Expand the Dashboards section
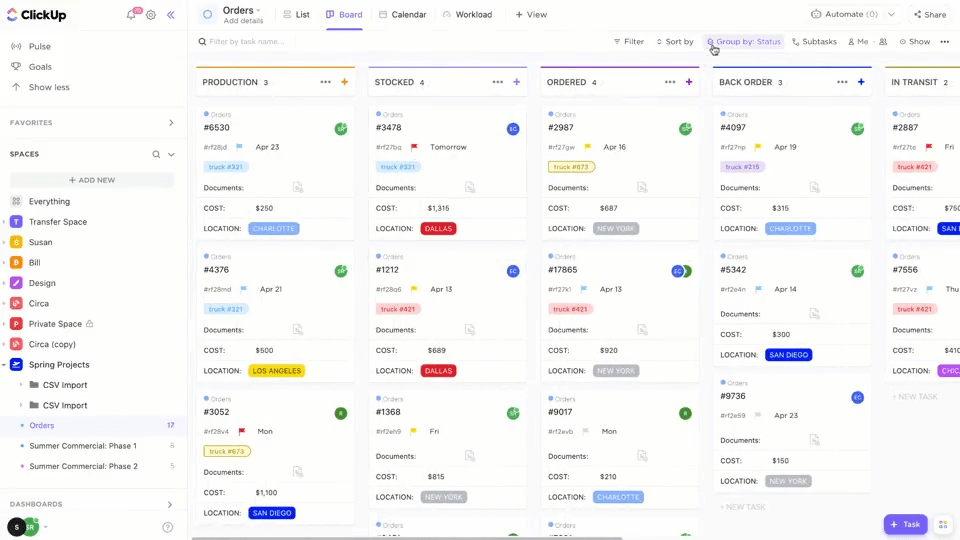Screen dimensions: 960x540 point(170,504)
